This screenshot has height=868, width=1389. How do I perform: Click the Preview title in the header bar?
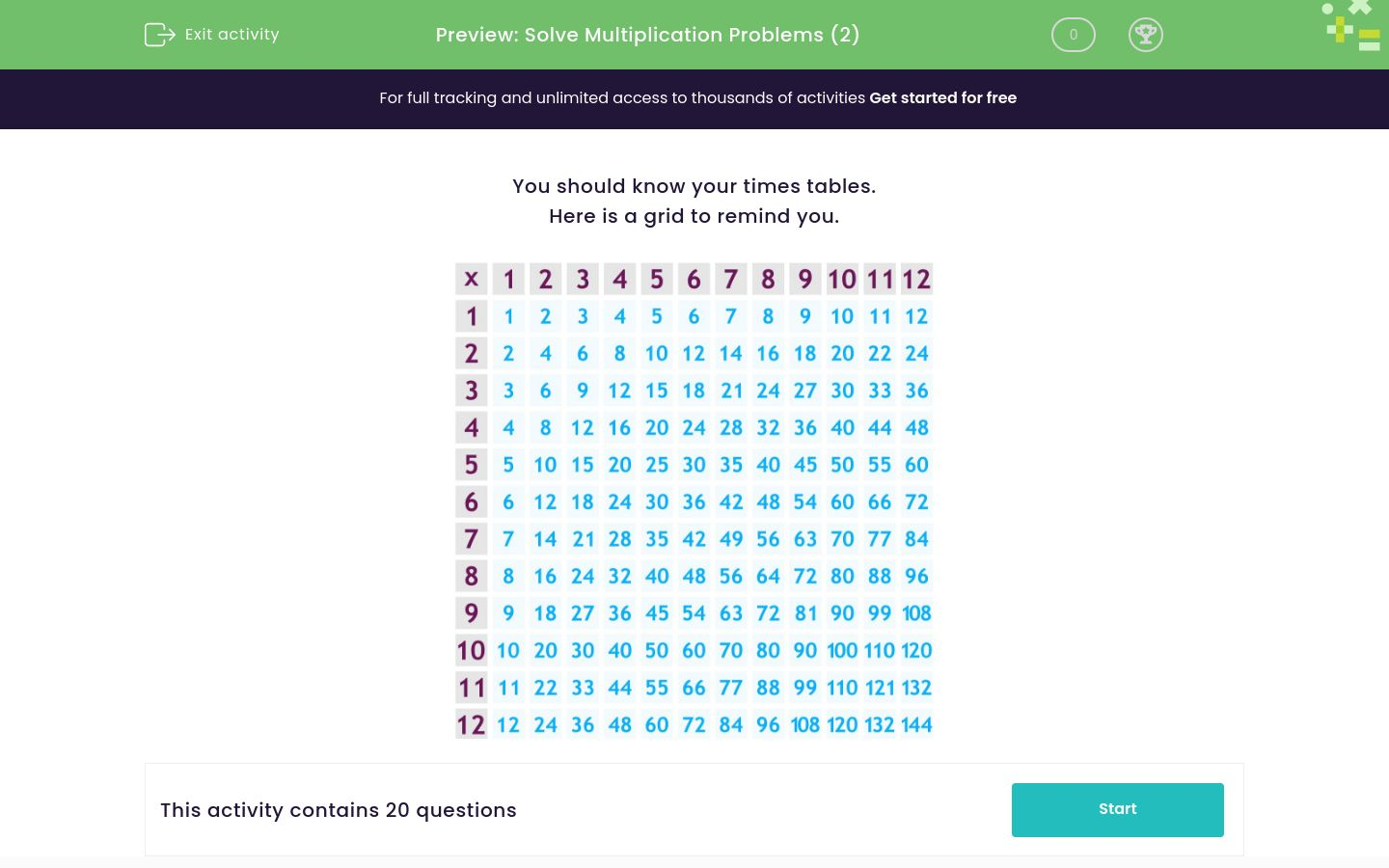647,35
